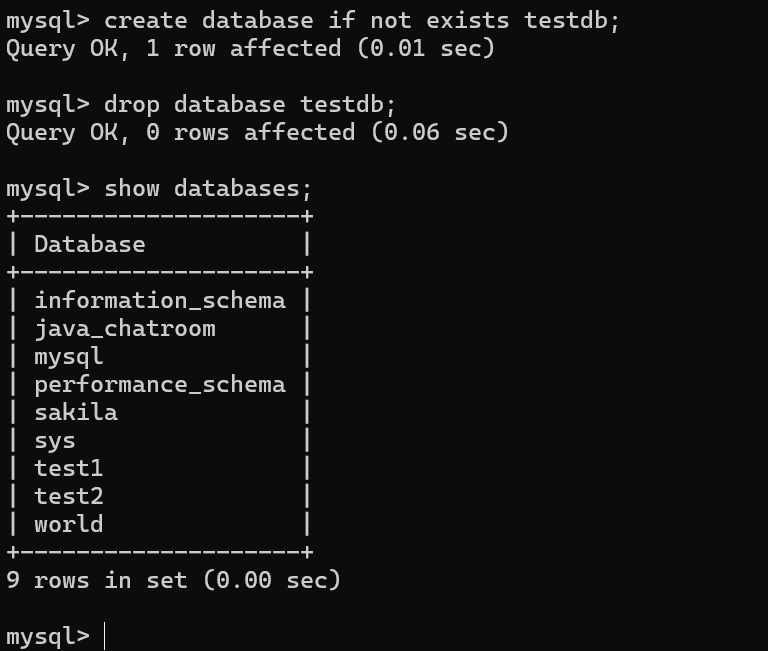Click the information_schema database row
The width and height of the screenshot is (768, 651).
160,300
